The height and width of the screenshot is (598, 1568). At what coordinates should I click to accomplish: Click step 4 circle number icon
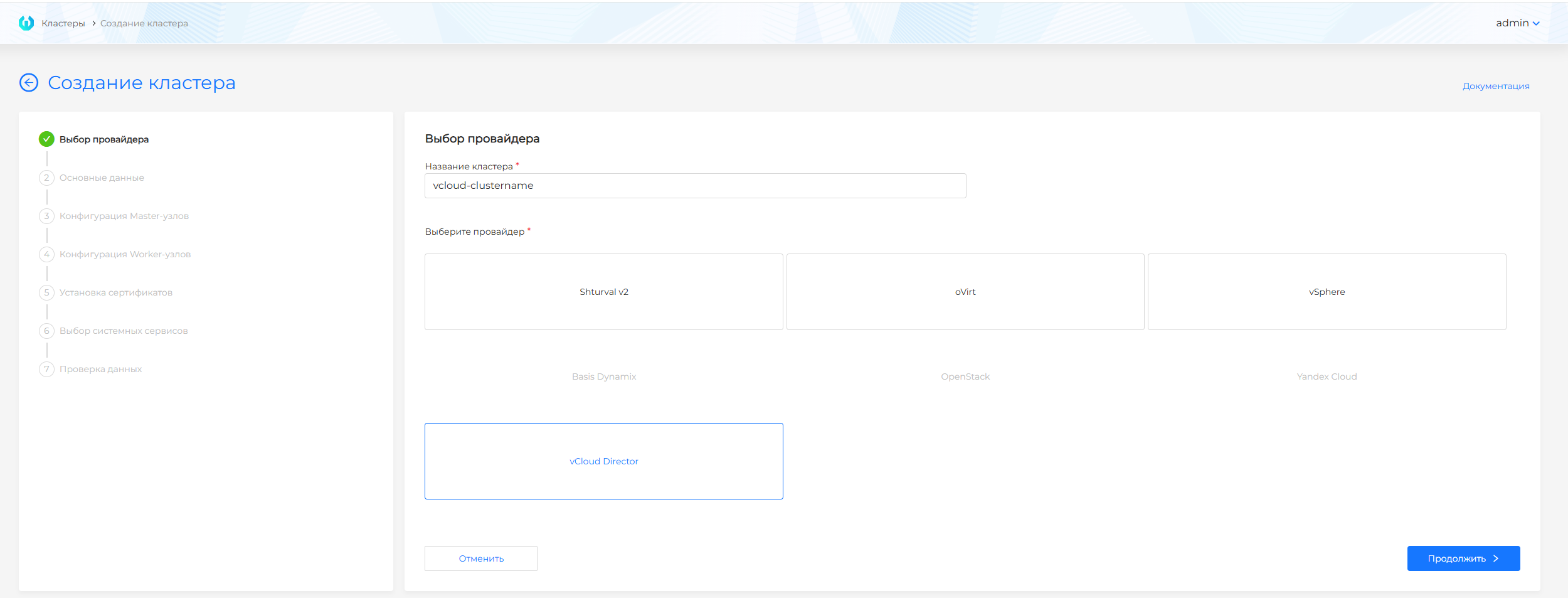[46, 254]
